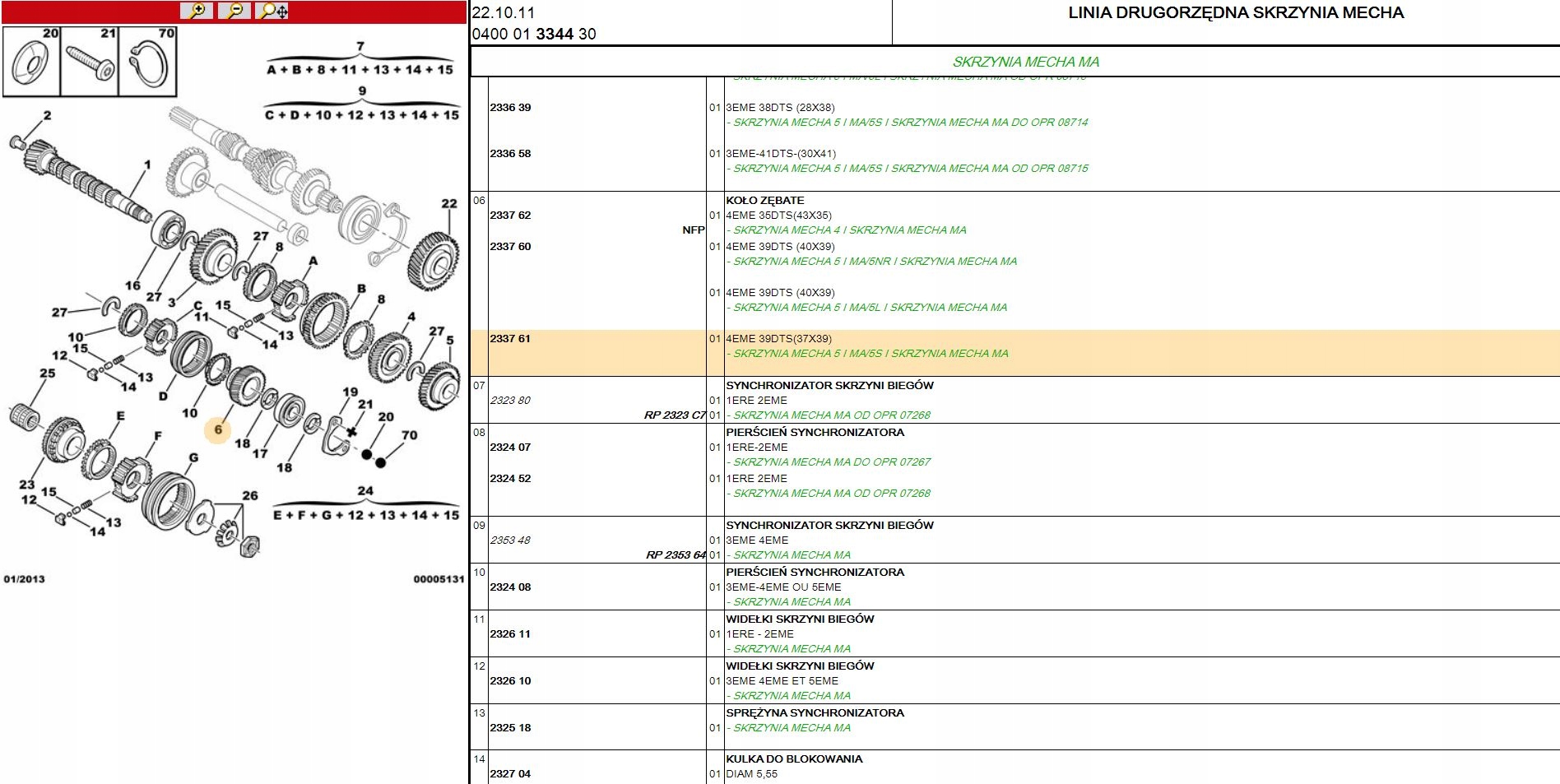Image resolution: width=1560 pixels, height=784 pixels.
Task: Select callout 4 in the diagram
Action: (x=411, y=316)
